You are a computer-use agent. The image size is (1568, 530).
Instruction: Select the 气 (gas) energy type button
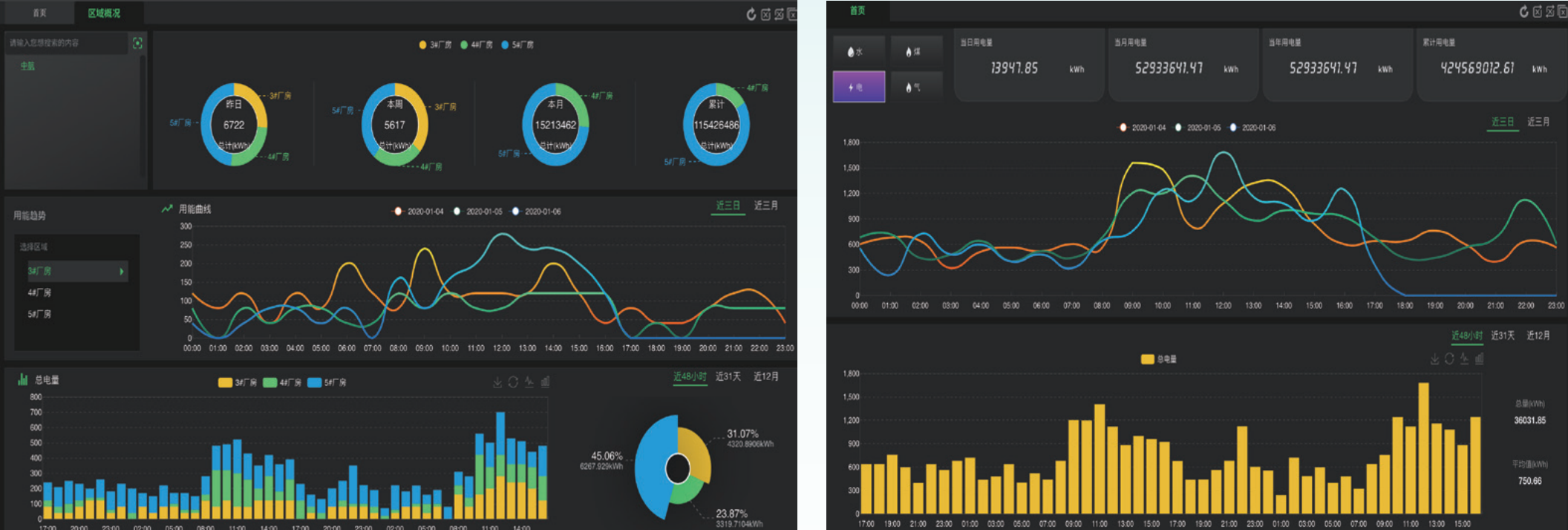915,87
